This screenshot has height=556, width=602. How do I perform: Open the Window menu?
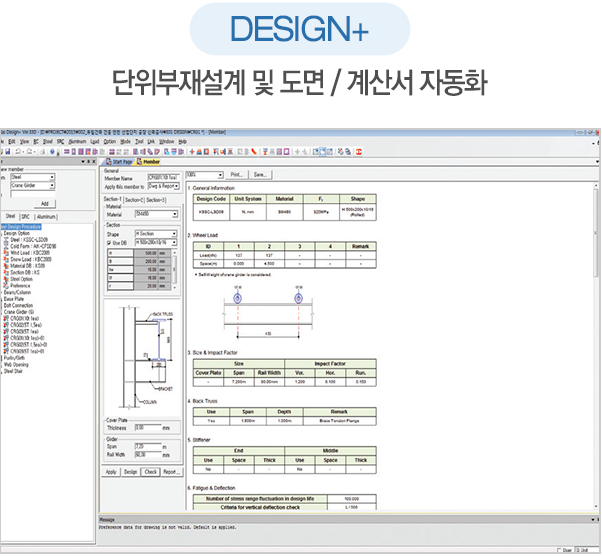(167, 142)
